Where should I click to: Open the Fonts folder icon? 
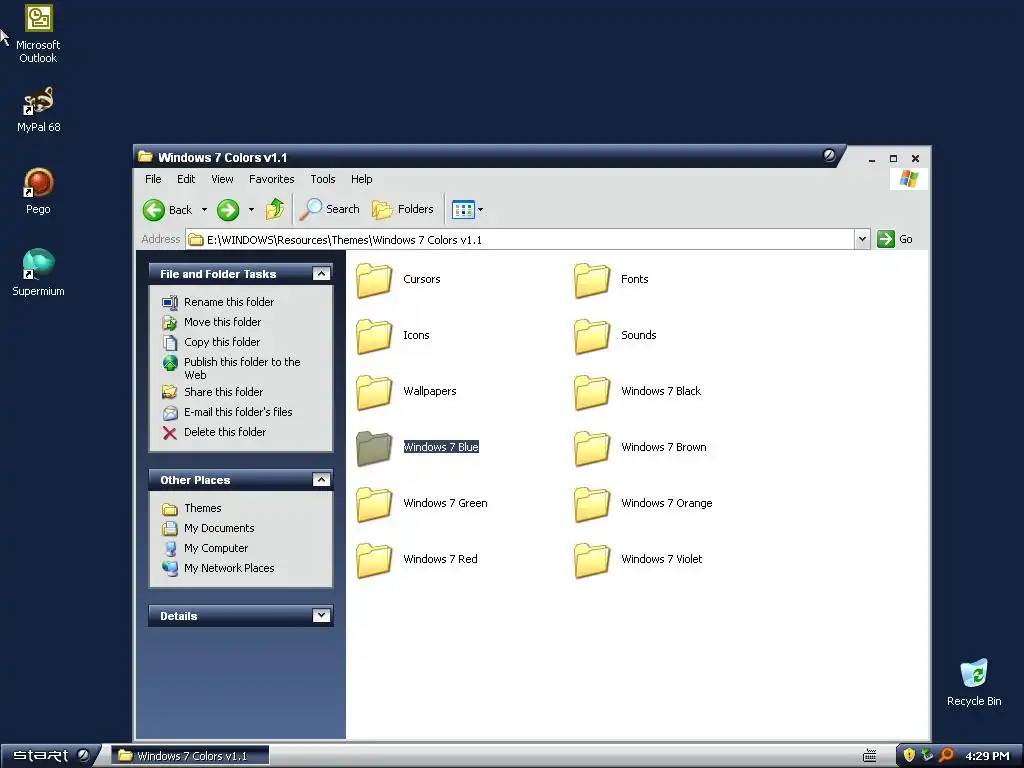592,280
